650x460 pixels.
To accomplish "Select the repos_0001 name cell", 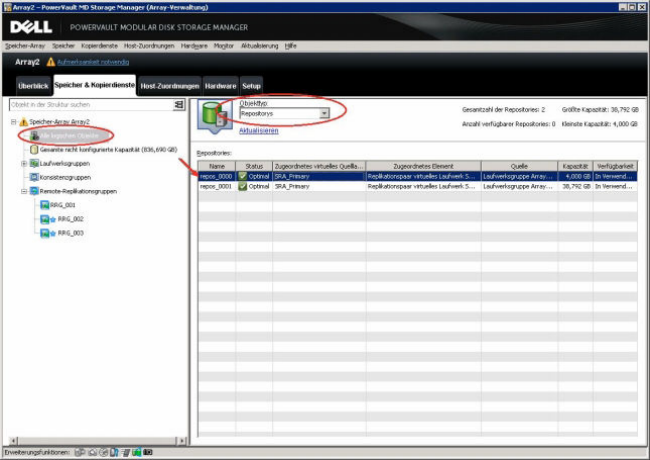I will coord(217,186).
